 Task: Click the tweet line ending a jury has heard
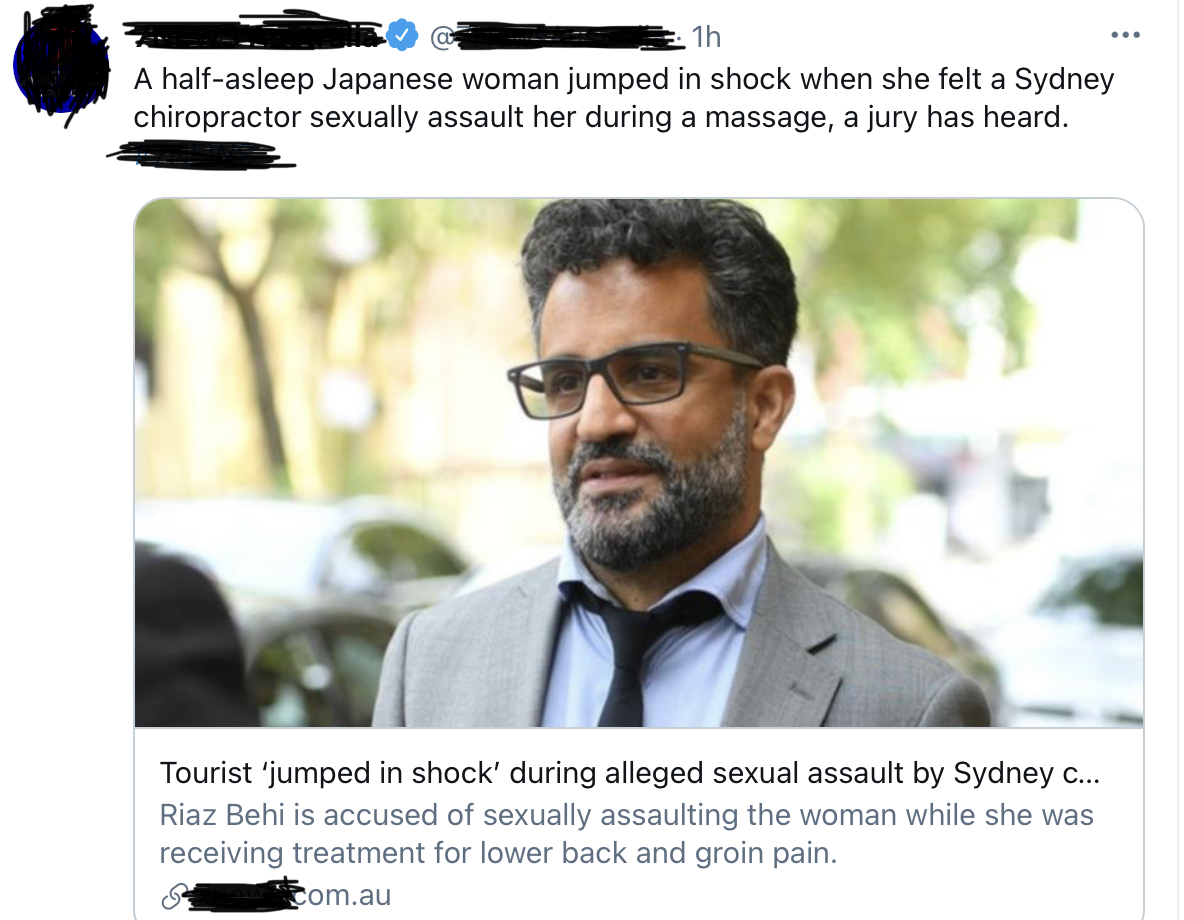[601, 118]
